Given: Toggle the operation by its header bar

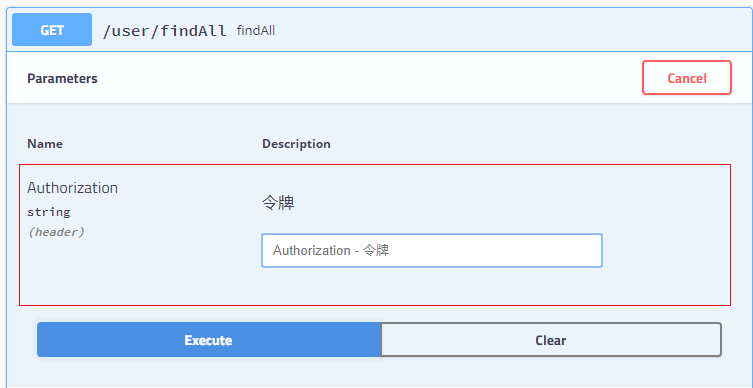Looking at the screenshot, I should 379,30.
